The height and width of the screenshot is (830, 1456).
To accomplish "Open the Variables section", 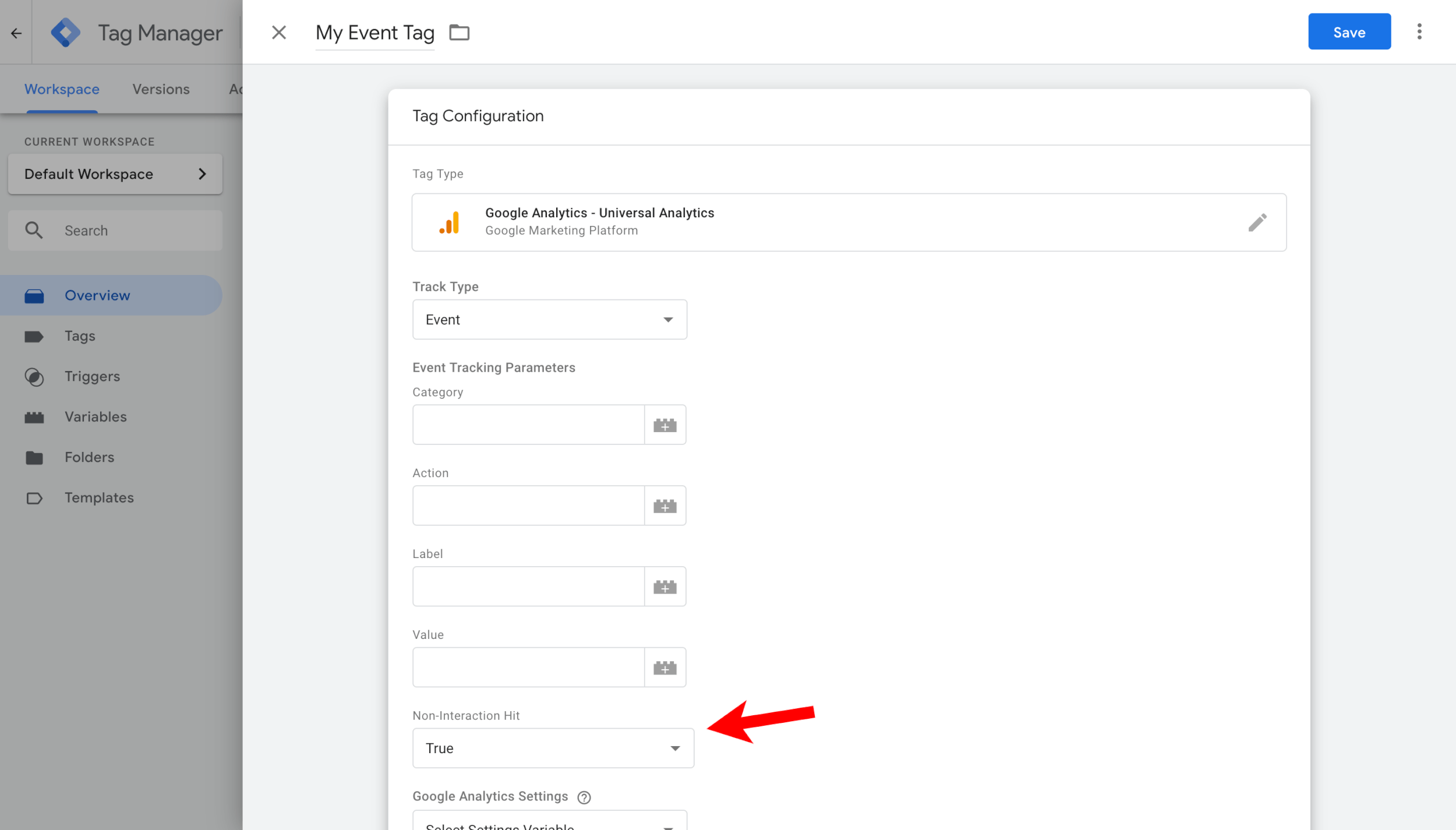I will (x=95, y=416).
